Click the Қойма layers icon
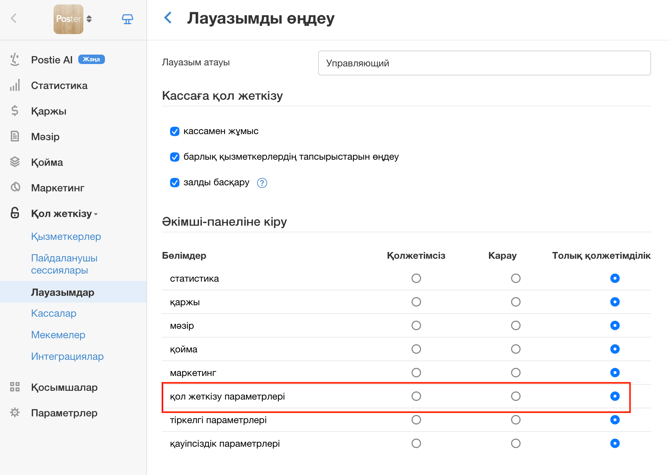The width and height of the screenshot is (670, 475). [15, 162]
